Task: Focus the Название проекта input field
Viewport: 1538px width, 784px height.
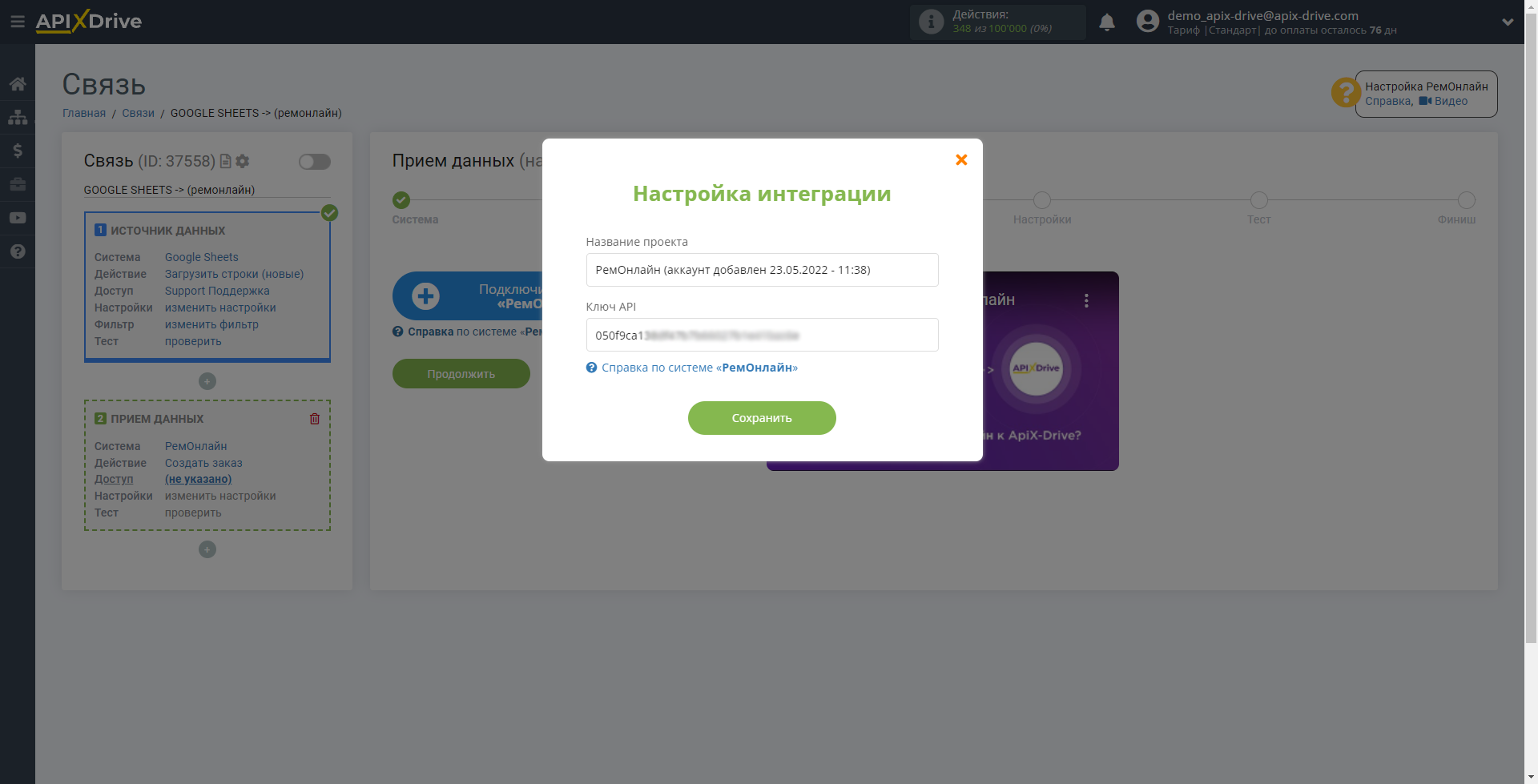Action: pos(762,270)
